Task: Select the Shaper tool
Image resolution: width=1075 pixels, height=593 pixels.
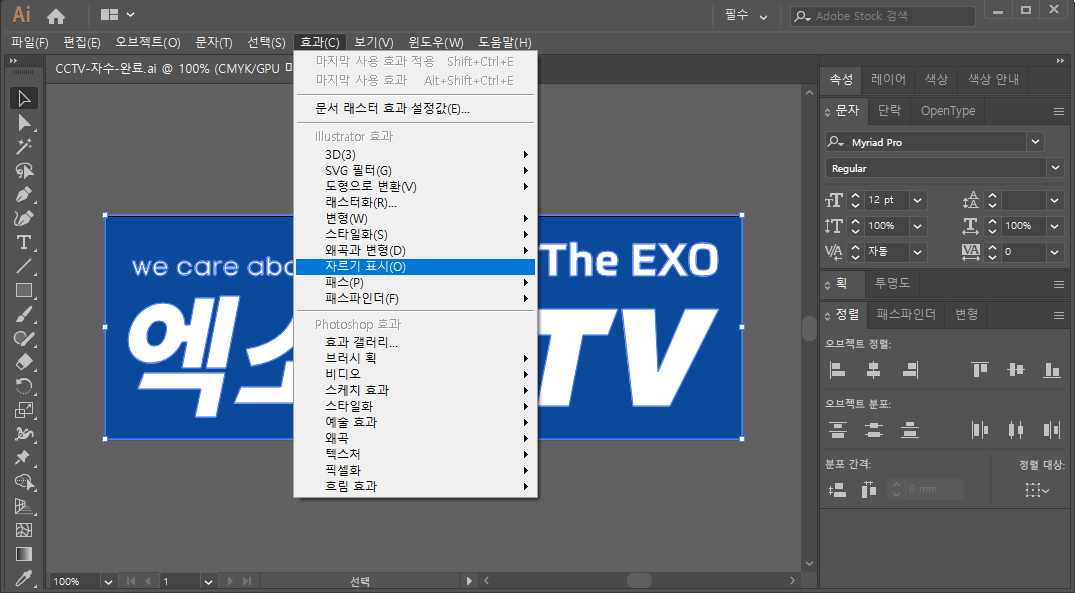Action: click(24, 338)
